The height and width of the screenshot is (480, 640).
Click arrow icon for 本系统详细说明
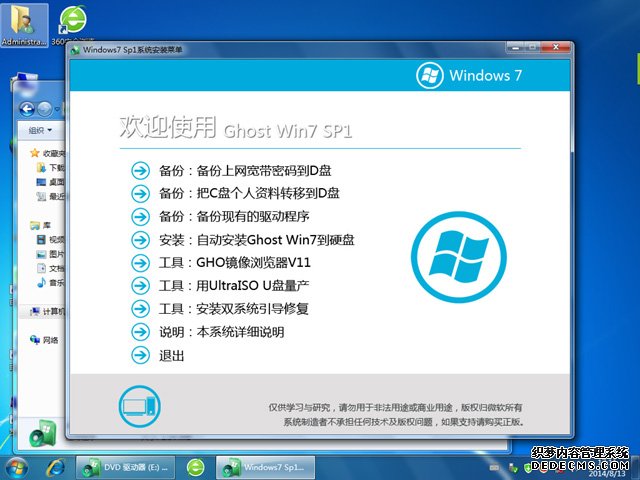(x=140, y=332)
